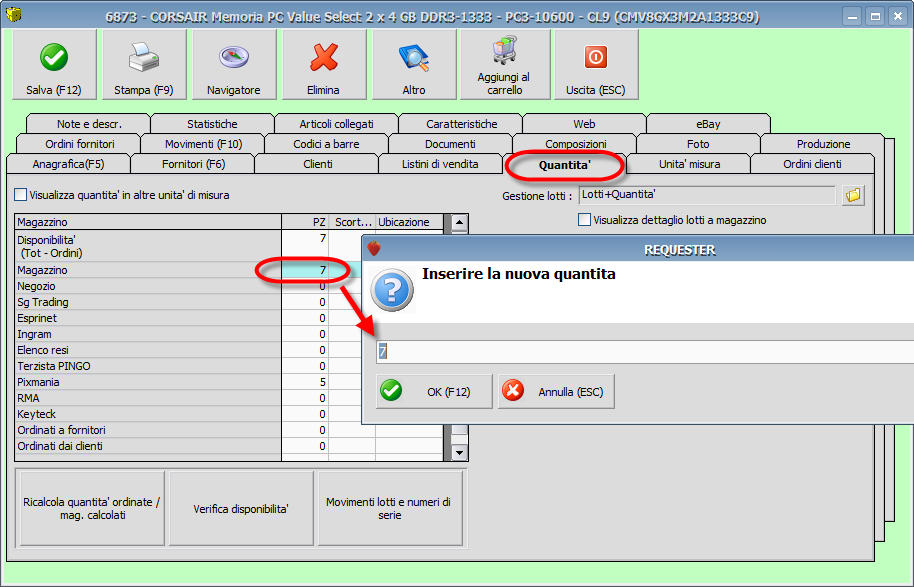
Task: Open the Web tab
Action: point(584,124)
